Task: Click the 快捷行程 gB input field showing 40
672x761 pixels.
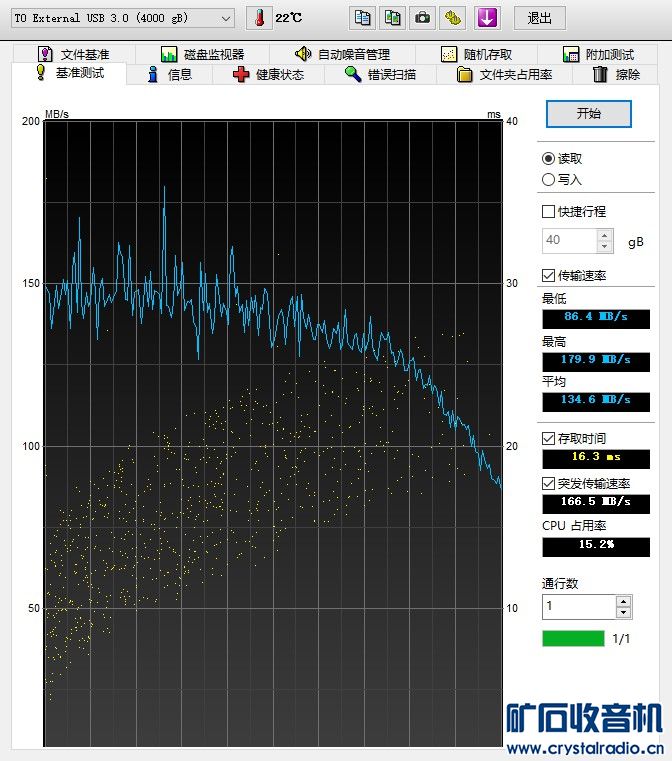Action: click(x=570, y=241)
